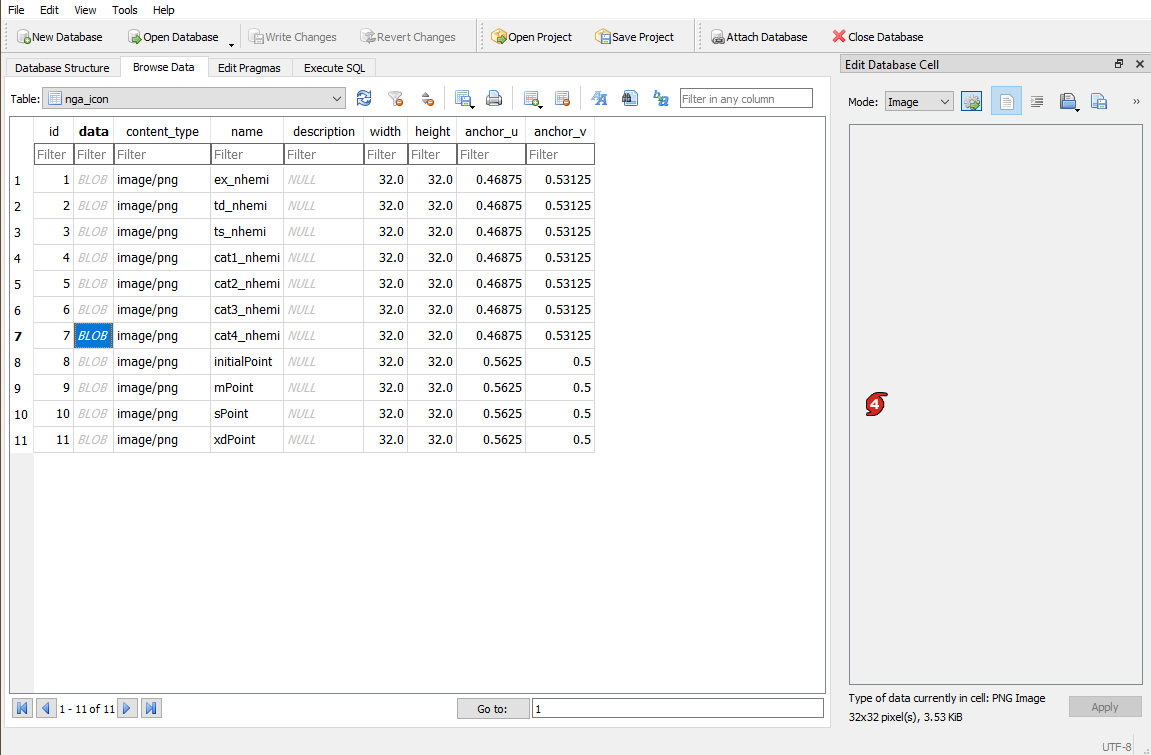Click the Go to button

(493, 708)
